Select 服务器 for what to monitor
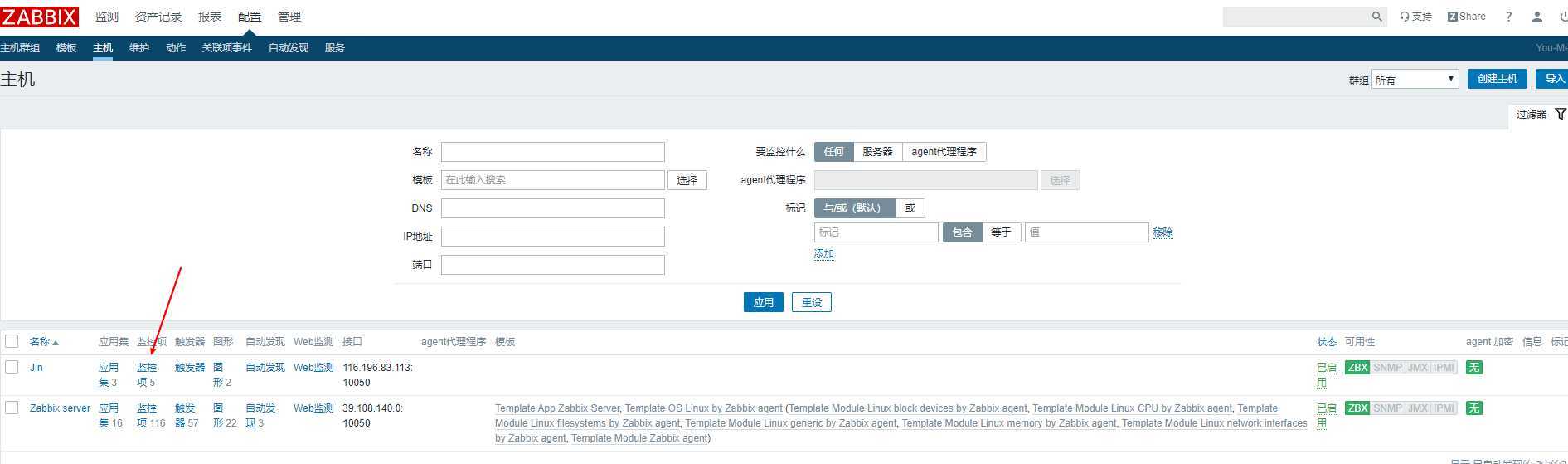 coord(877,152)
